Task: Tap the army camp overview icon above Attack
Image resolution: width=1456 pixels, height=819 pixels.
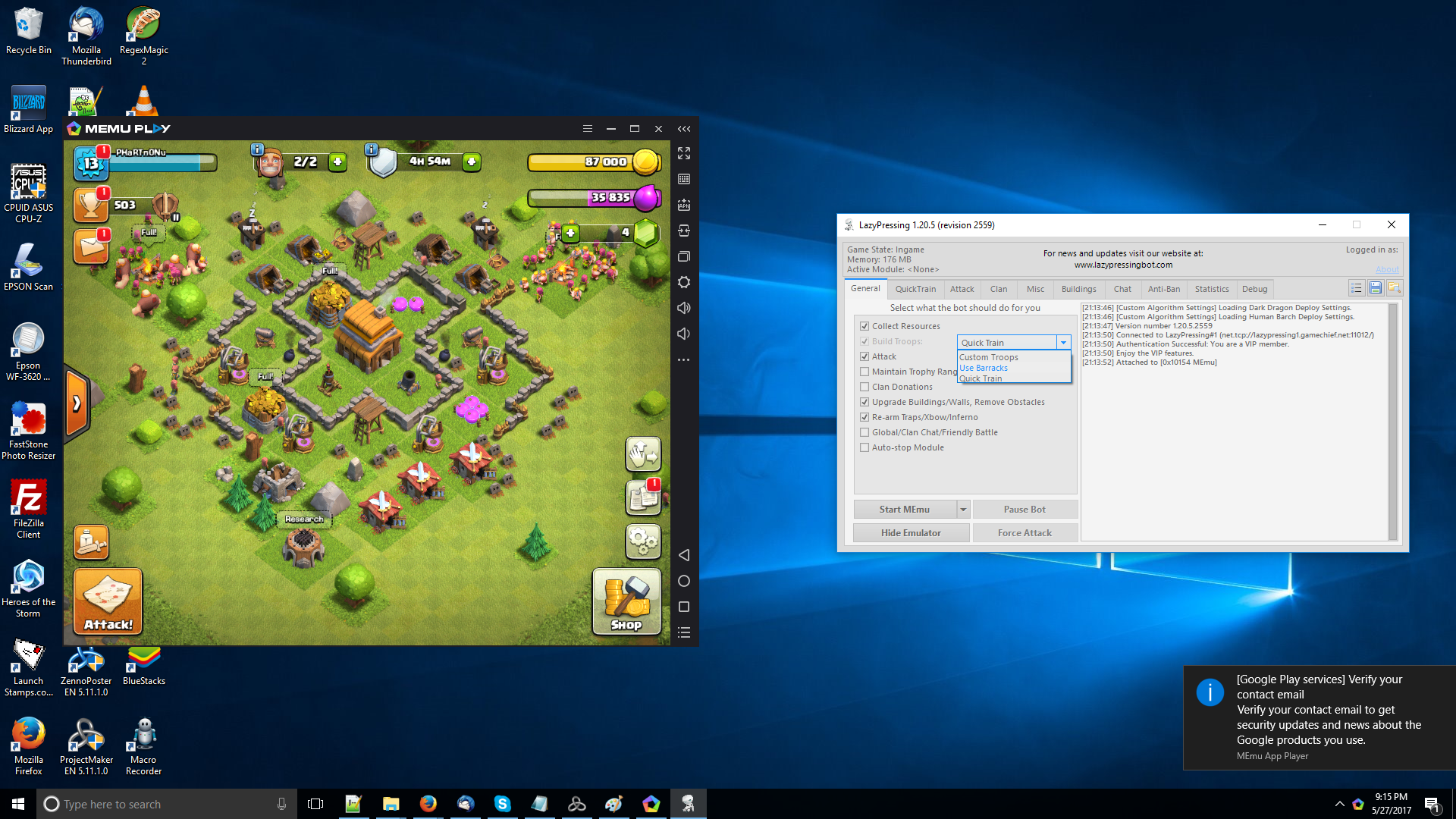Action: [91, 541]
